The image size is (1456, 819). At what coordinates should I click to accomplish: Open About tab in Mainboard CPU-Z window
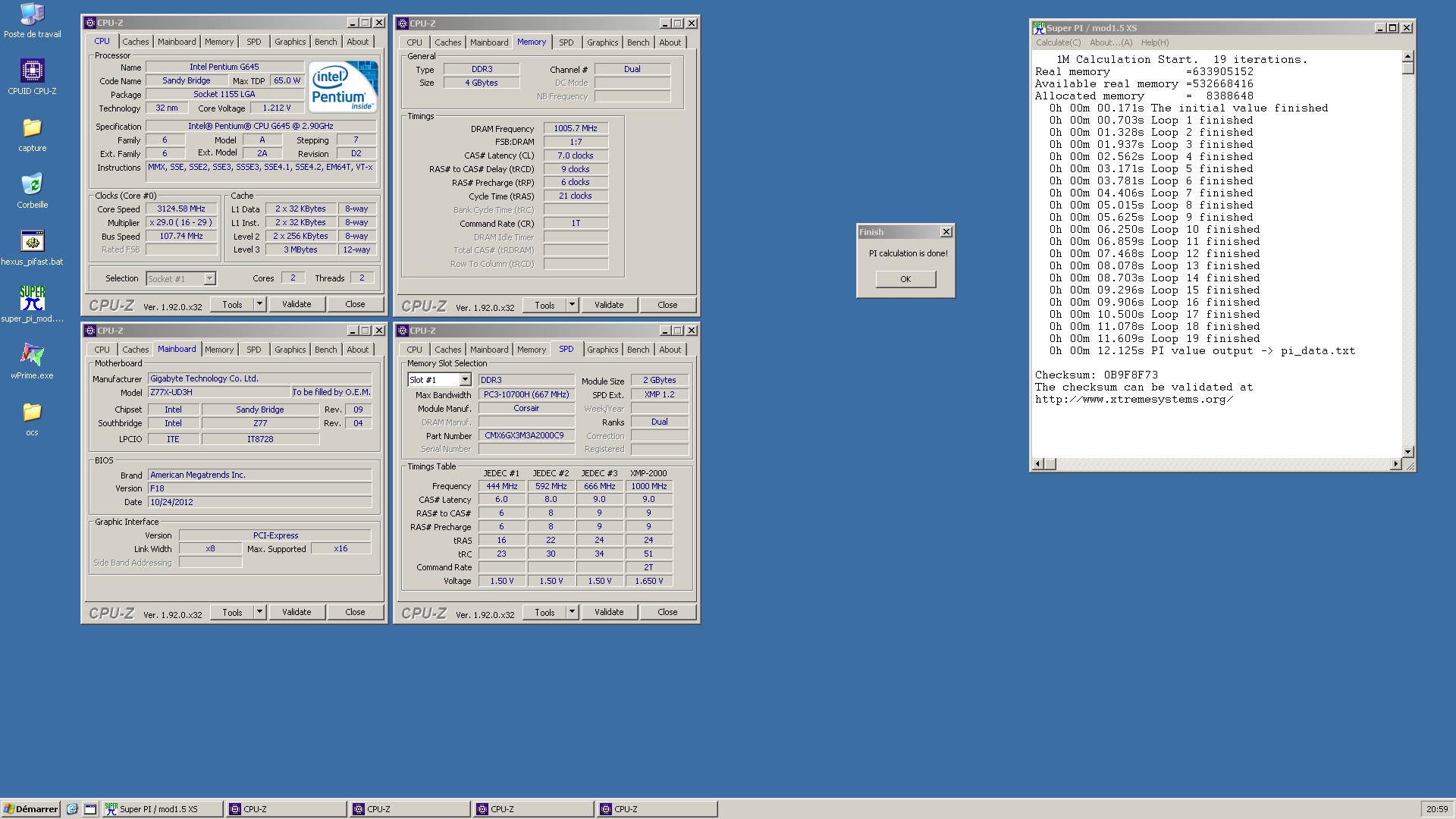pyautogui.click(x=358, y=350)
